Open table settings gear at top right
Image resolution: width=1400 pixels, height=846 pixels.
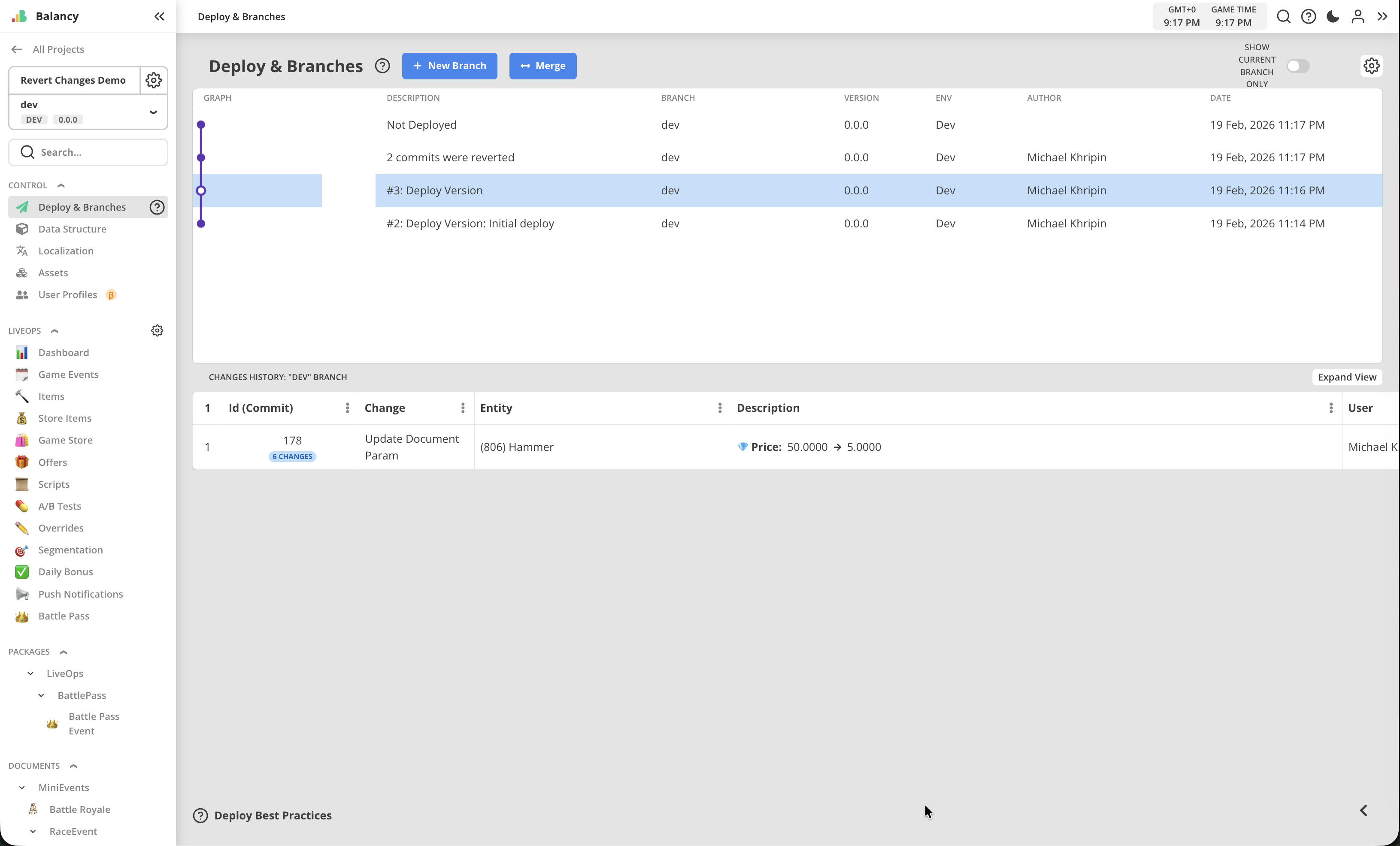1371,66
